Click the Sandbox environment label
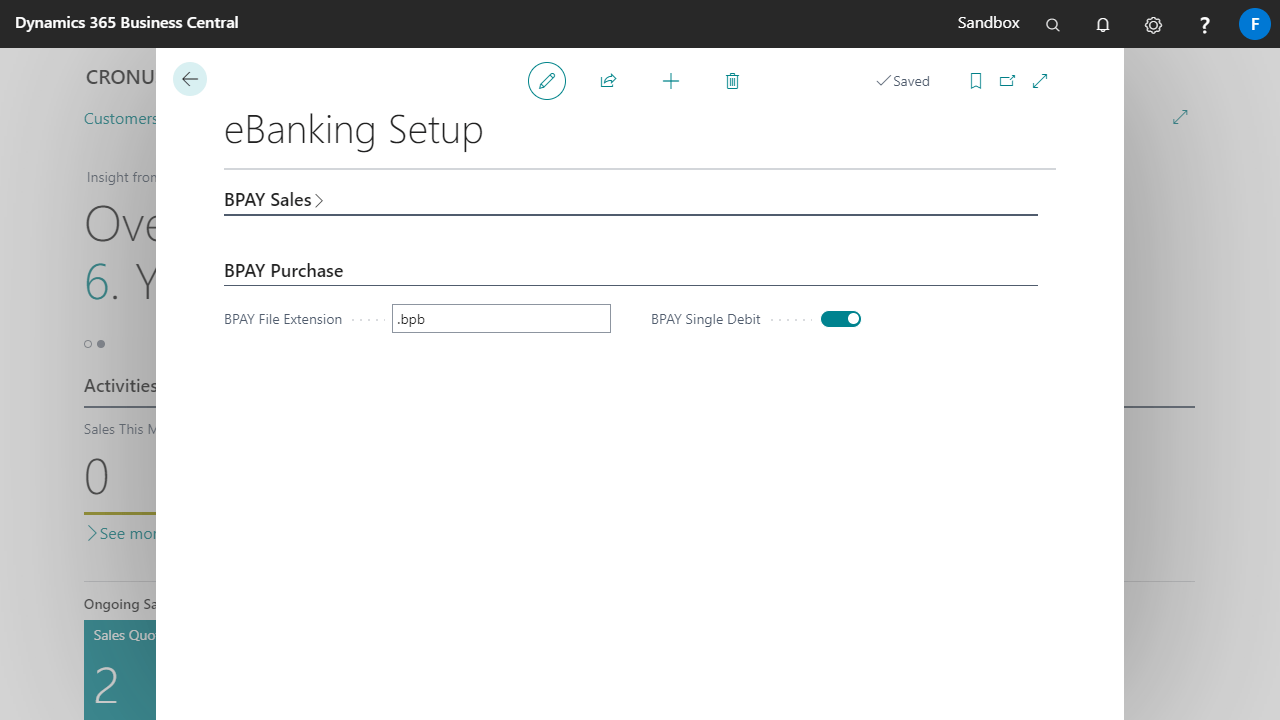This screenshot has height=720, width=1280. pyautogui.click(x=989, y=23)
